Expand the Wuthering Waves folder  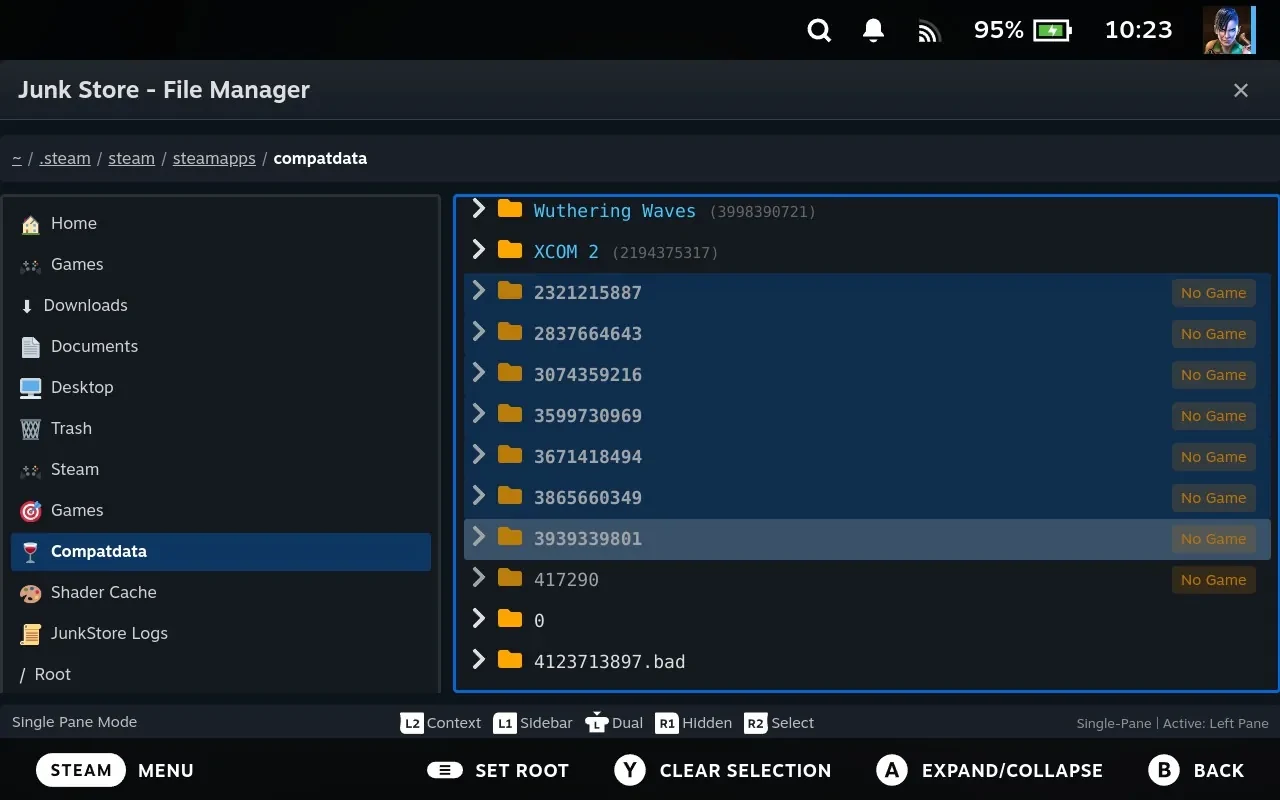point(479,208)
